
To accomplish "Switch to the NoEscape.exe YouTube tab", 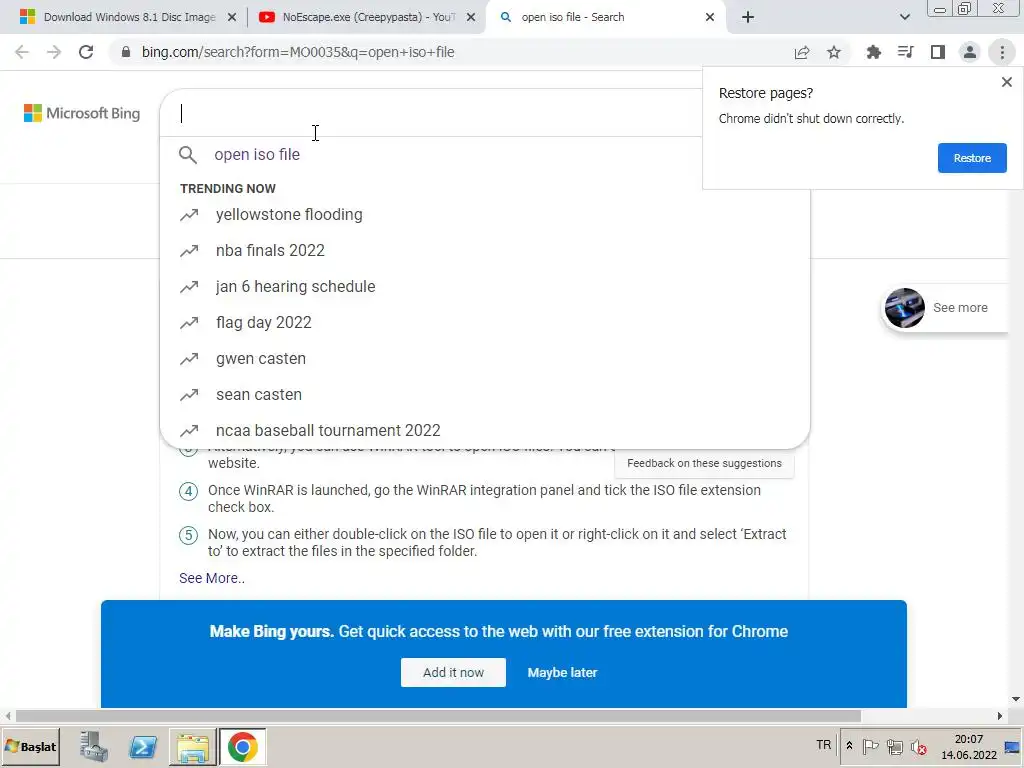I will coord(369,17).
